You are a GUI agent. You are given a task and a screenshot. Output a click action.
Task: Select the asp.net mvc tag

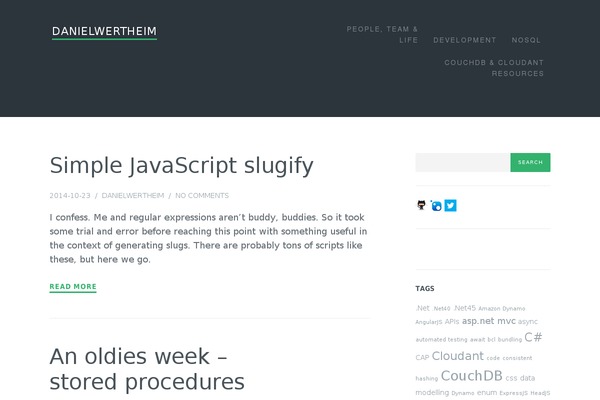tap(489, 321)
